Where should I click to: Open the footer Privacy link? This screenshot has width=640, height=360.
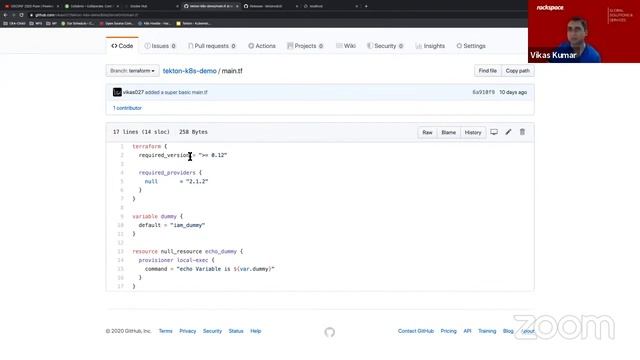188,331
